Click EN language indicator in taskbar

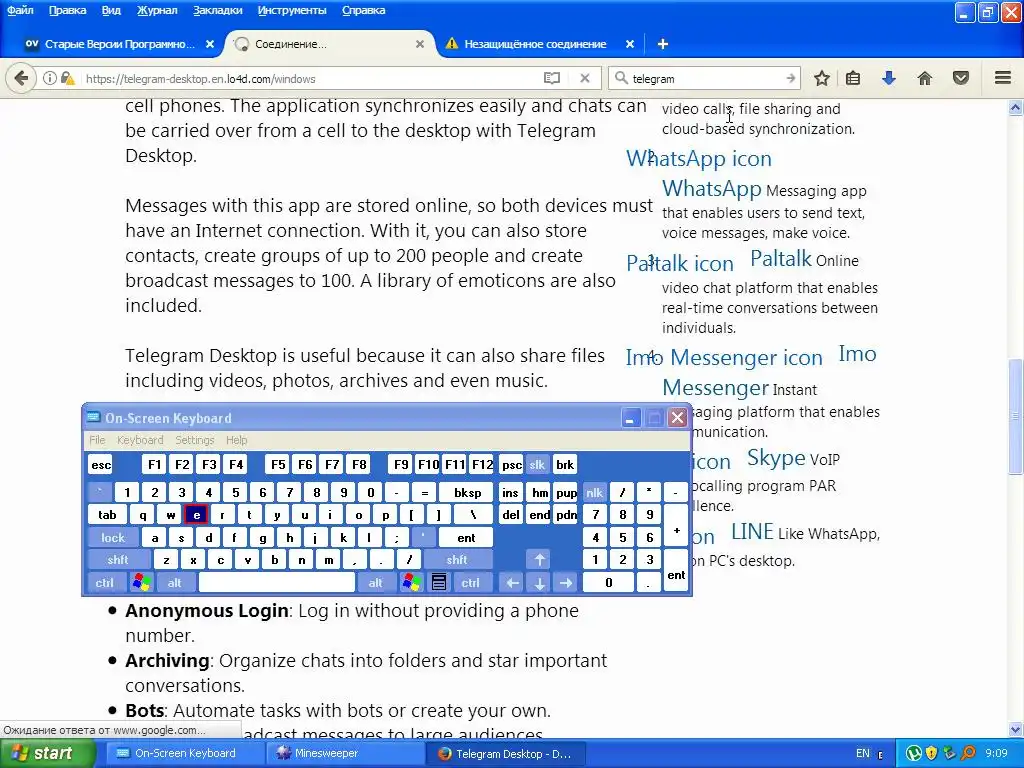863,753
